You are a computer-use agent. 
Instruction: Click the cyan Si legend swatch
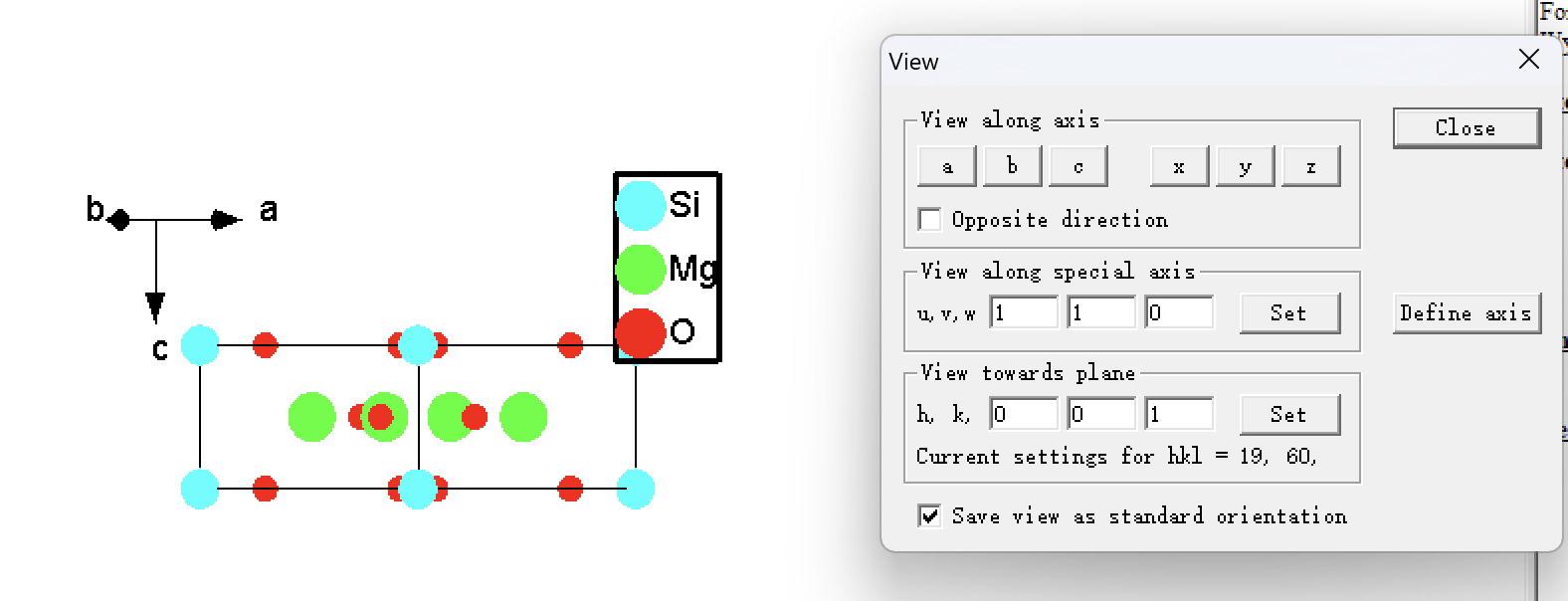coord(640,204)
